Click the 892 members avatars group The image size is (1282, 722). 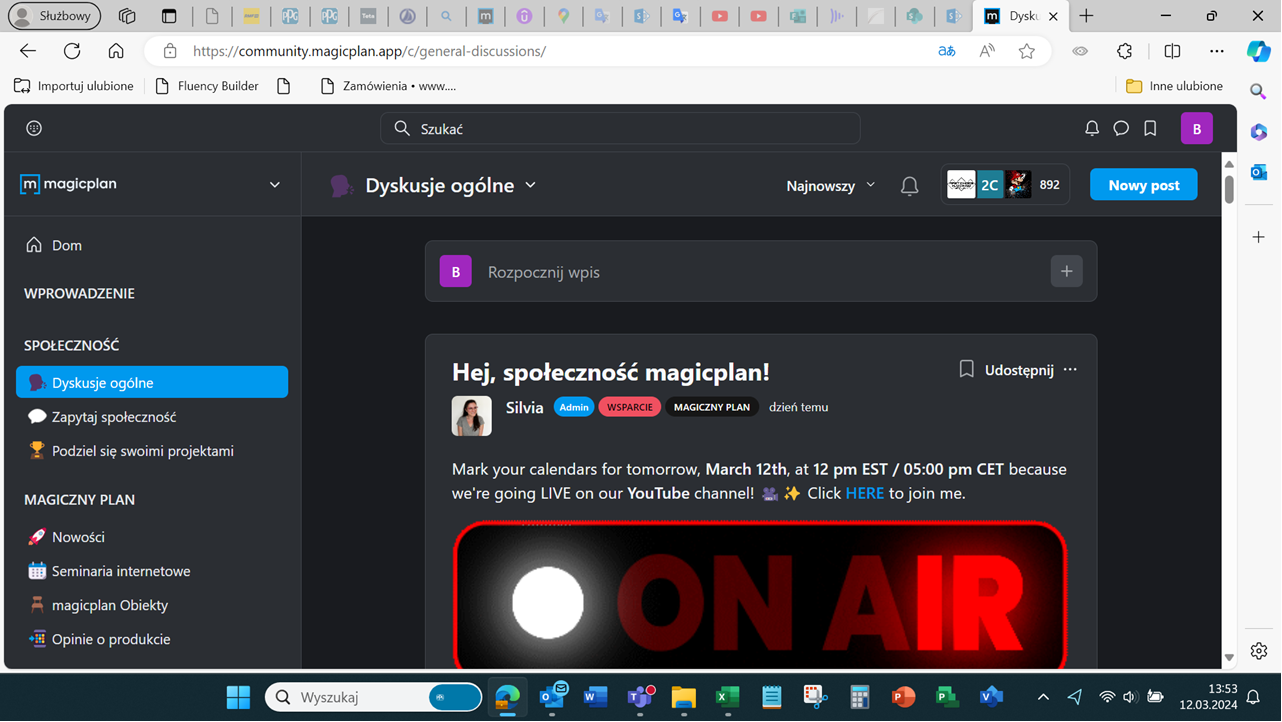click(x=1004, y=185)
